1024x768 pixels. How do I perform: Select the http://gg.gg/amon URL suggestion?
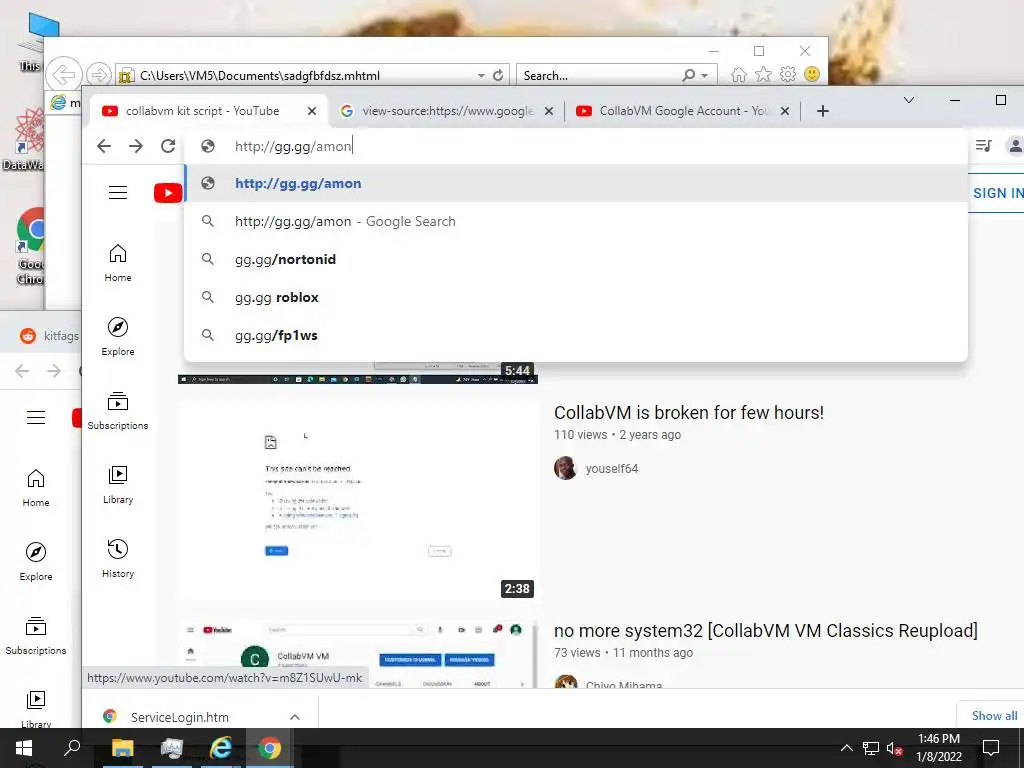click(x=576, y=184)
